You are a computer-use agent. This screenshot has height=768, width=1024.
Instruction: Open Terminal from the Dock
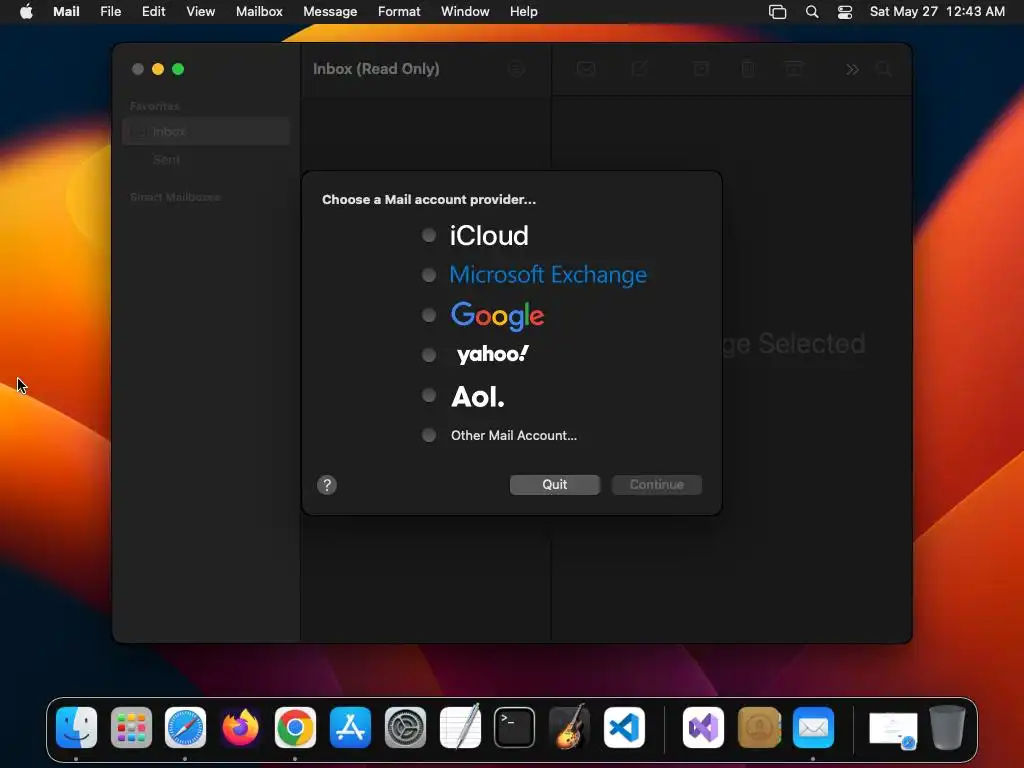[x=515, y=728]
